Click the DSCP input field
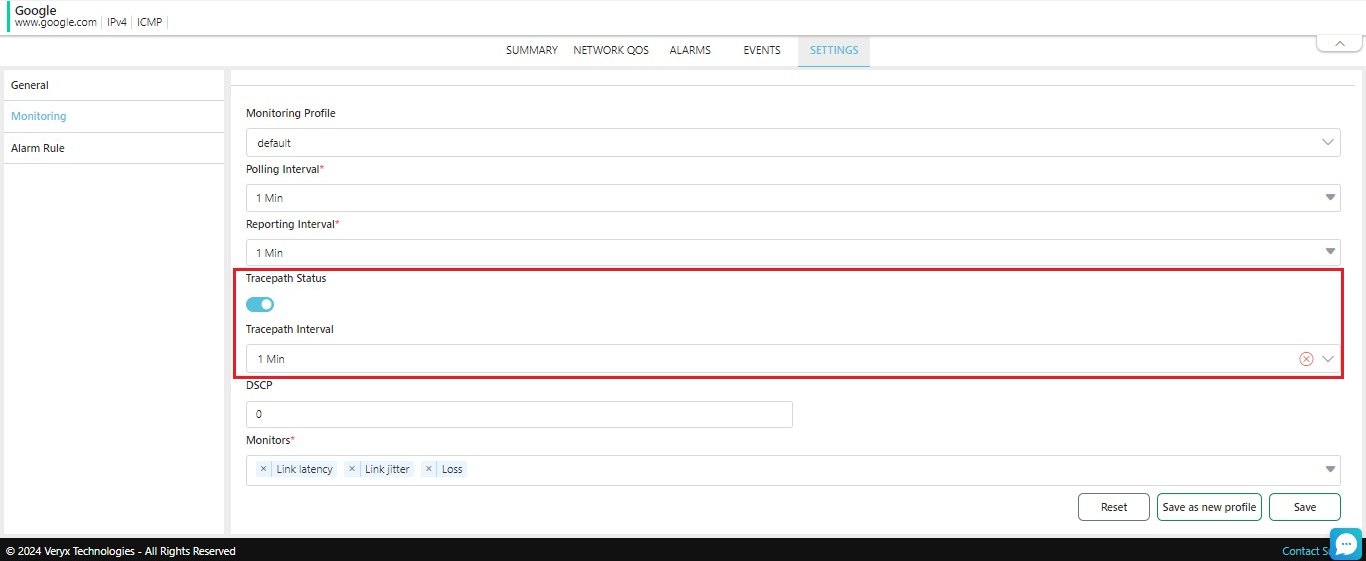Viewport: 1366px width, 561px height. coord(519,414)
